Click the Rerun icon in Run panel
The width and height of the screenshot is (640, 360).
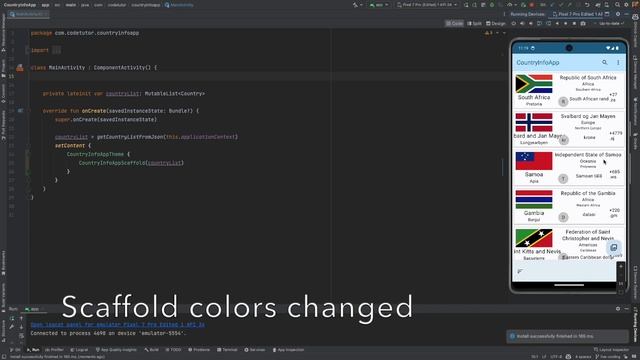(x=12, y=318)
